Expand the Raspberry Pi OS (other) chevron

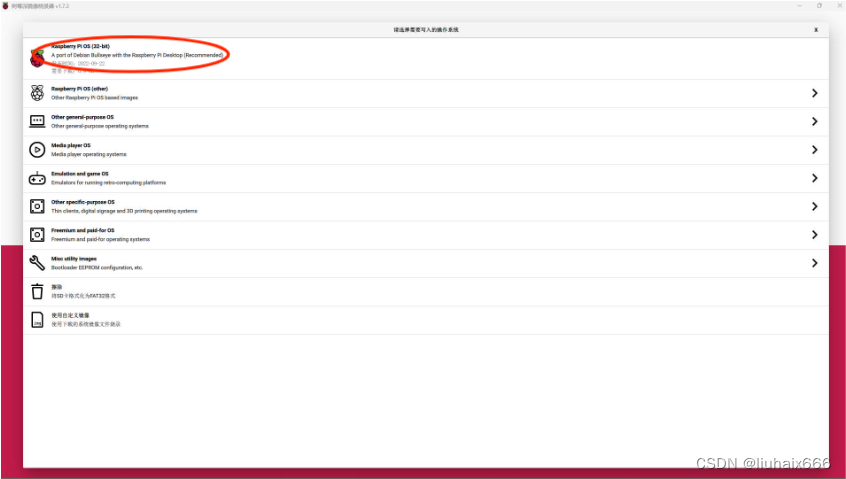(x=815, y=93)
